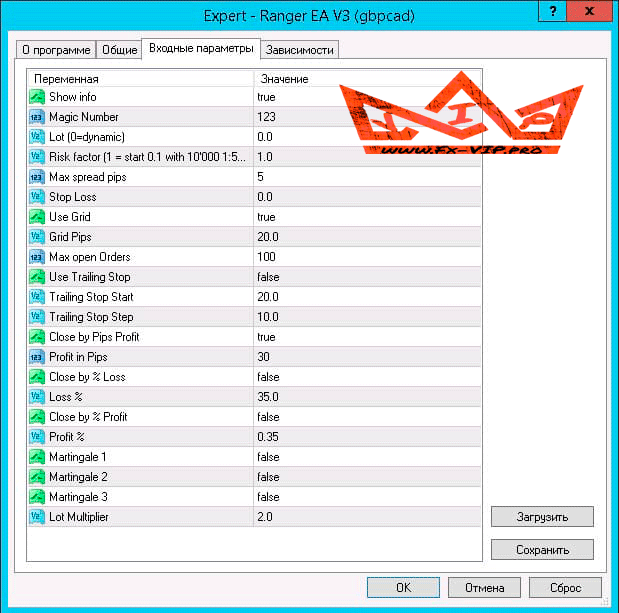This screenshot has height=613, width=619.
Task: Click the Trailing Stop Start icon
Action: pyautogui.click(x=37, y=297)
